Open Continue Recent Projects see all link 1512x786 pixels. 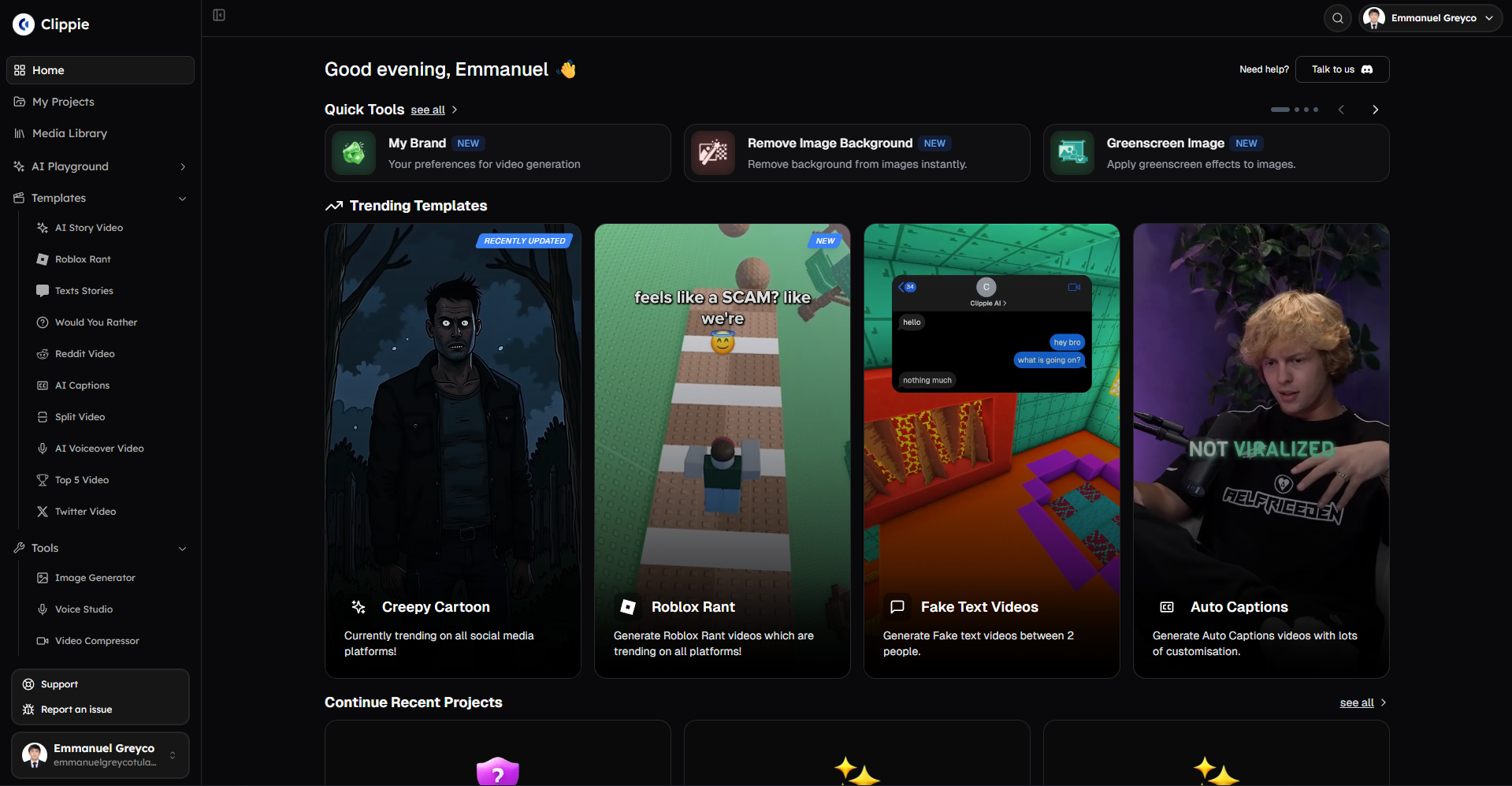1357,702
